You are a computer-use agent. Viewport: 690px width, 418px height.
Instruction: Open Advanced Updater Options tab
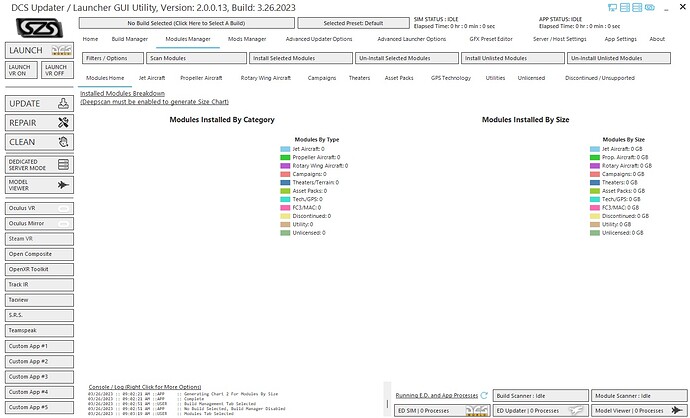tap(319, 39)
